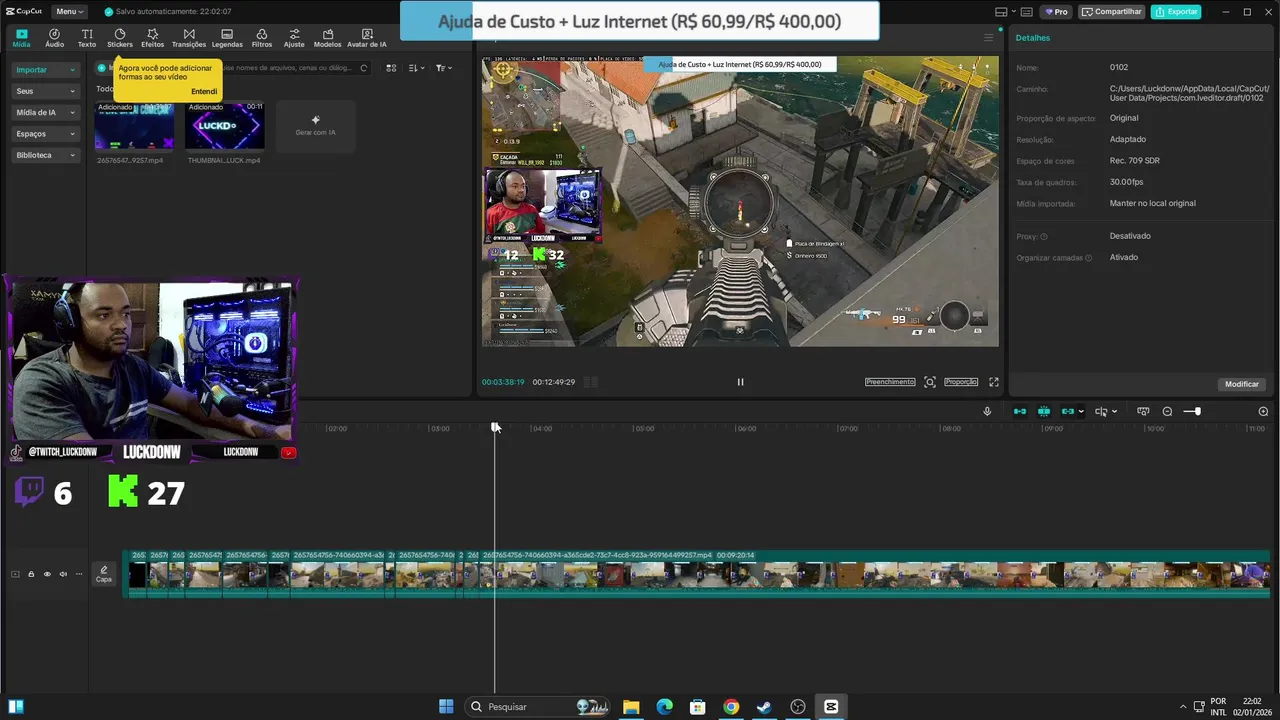
Task: Open the cursor mode dropdown arrow
Action: coord(1114,412)
